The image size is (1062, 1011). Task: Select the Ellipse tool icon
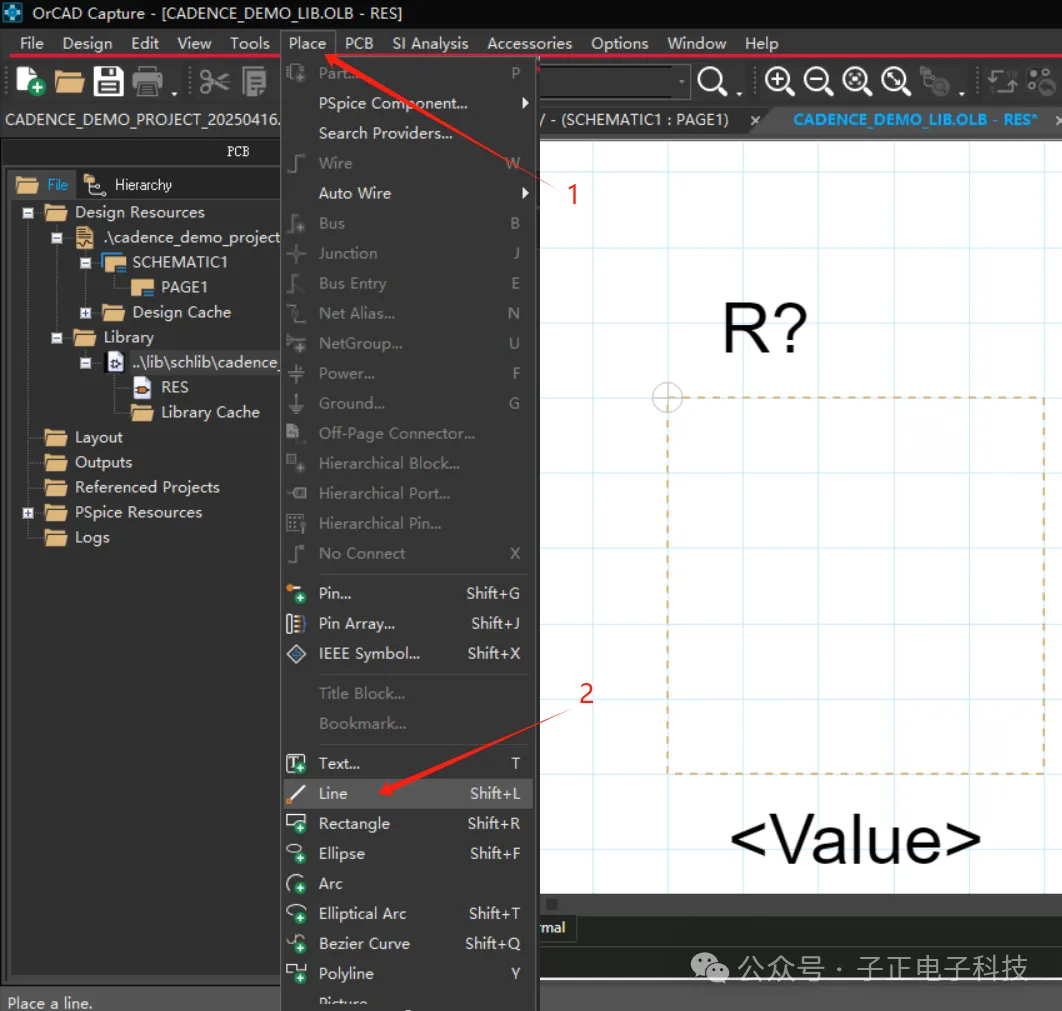(296, 853)
